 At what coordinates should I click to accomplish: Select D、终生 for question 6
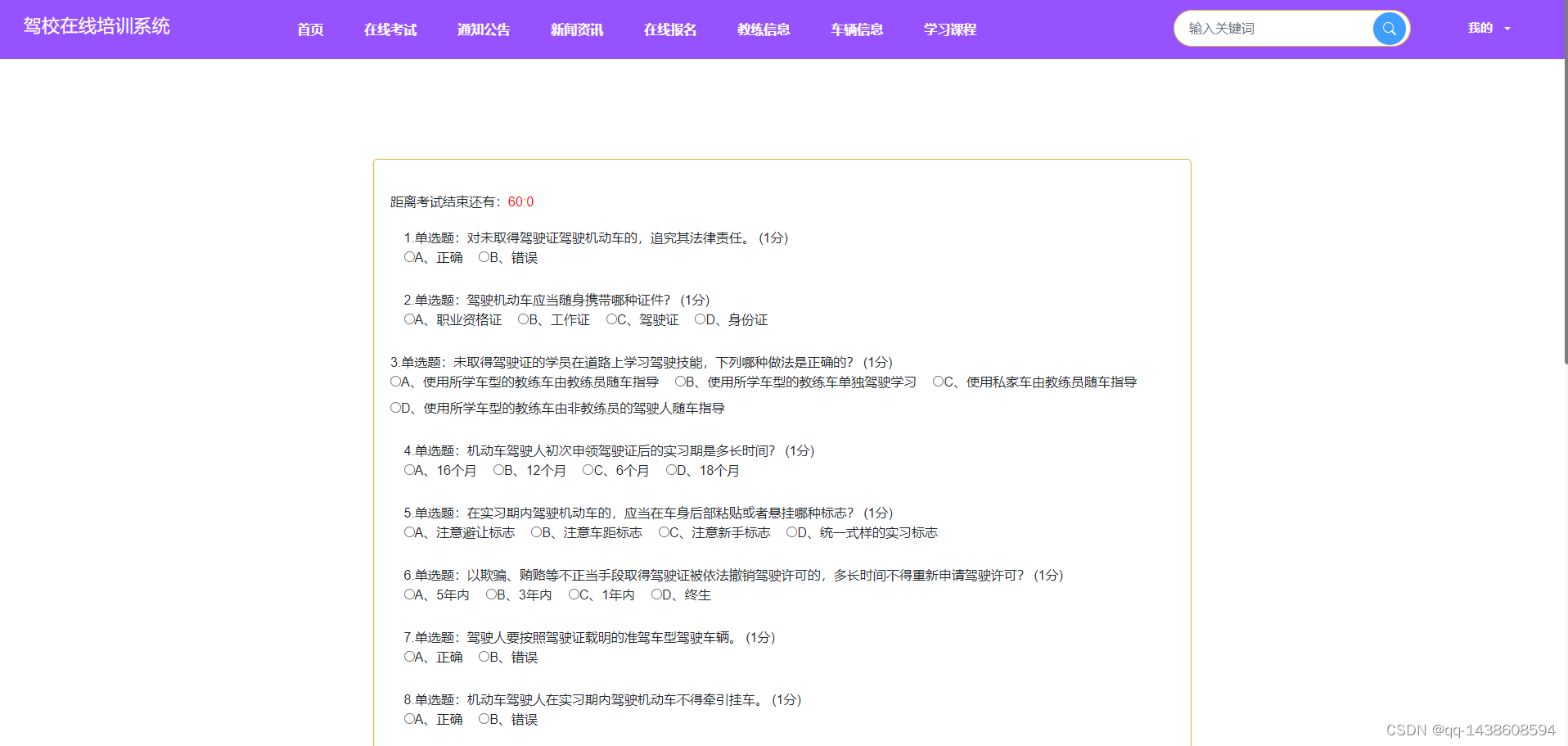pyautogui.click(x=656, y=595)
